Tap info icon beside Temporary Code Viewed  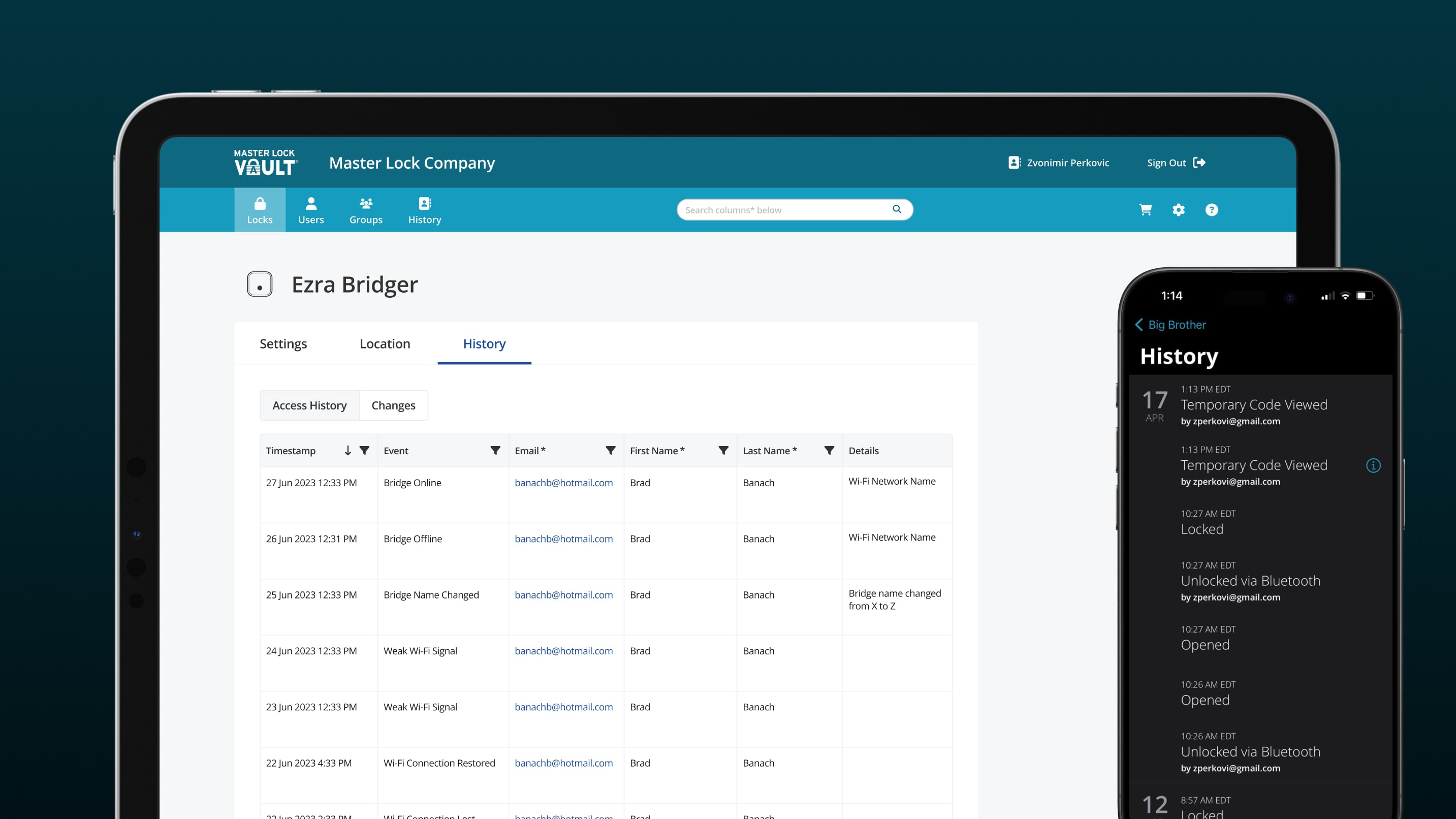click(1374, 465)
